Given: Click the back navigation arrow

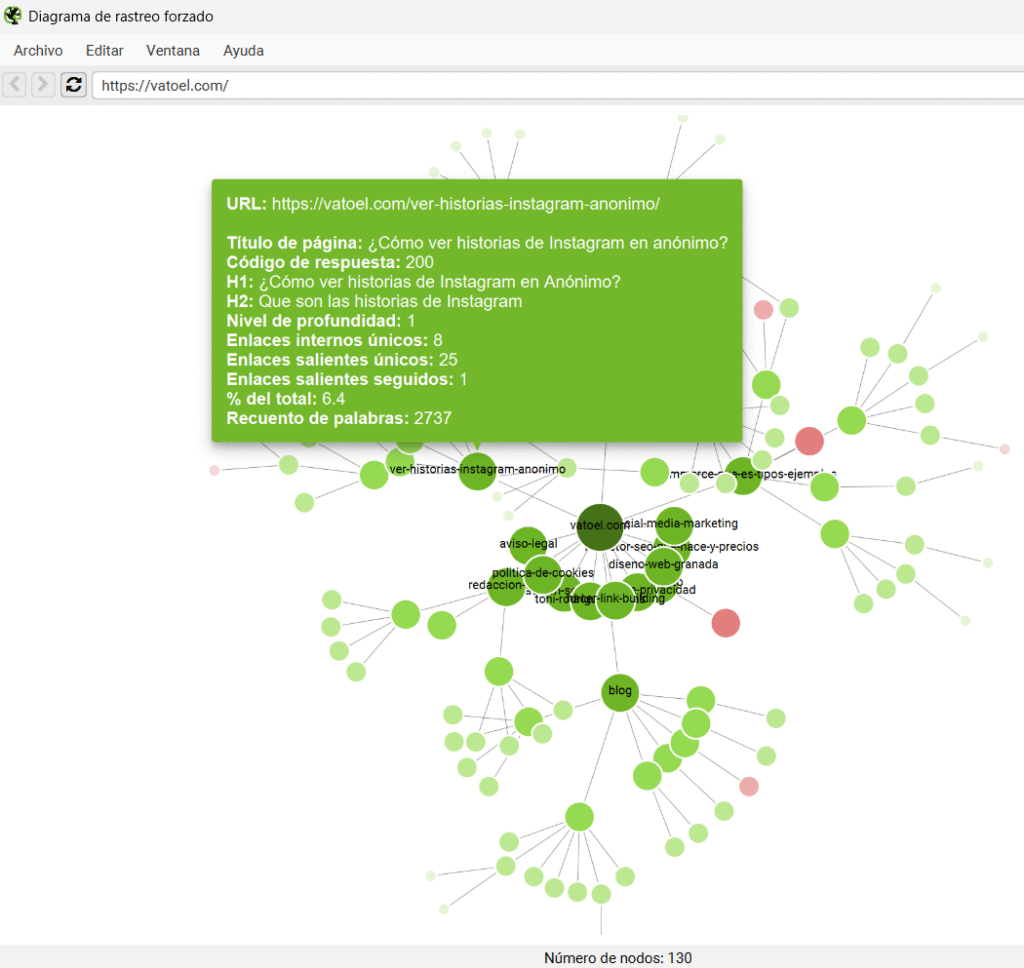Looking at the screenshot, I should click(14, 85).
